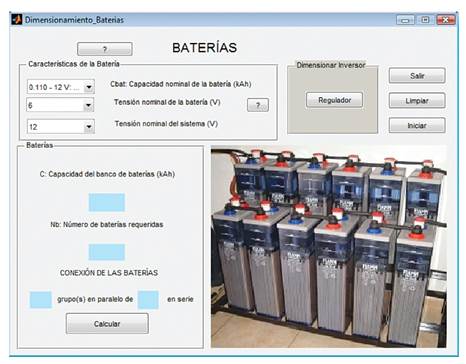The width and height of the screenshot is (466, 364).
Task: Click the battery bank photo
Action: [x=329, y=247]
